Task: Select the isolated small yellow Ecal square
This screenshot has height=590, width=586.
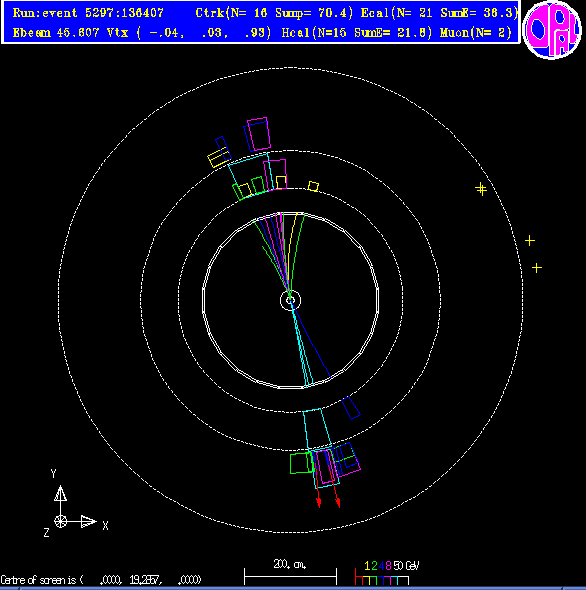Action: [313, 186]
